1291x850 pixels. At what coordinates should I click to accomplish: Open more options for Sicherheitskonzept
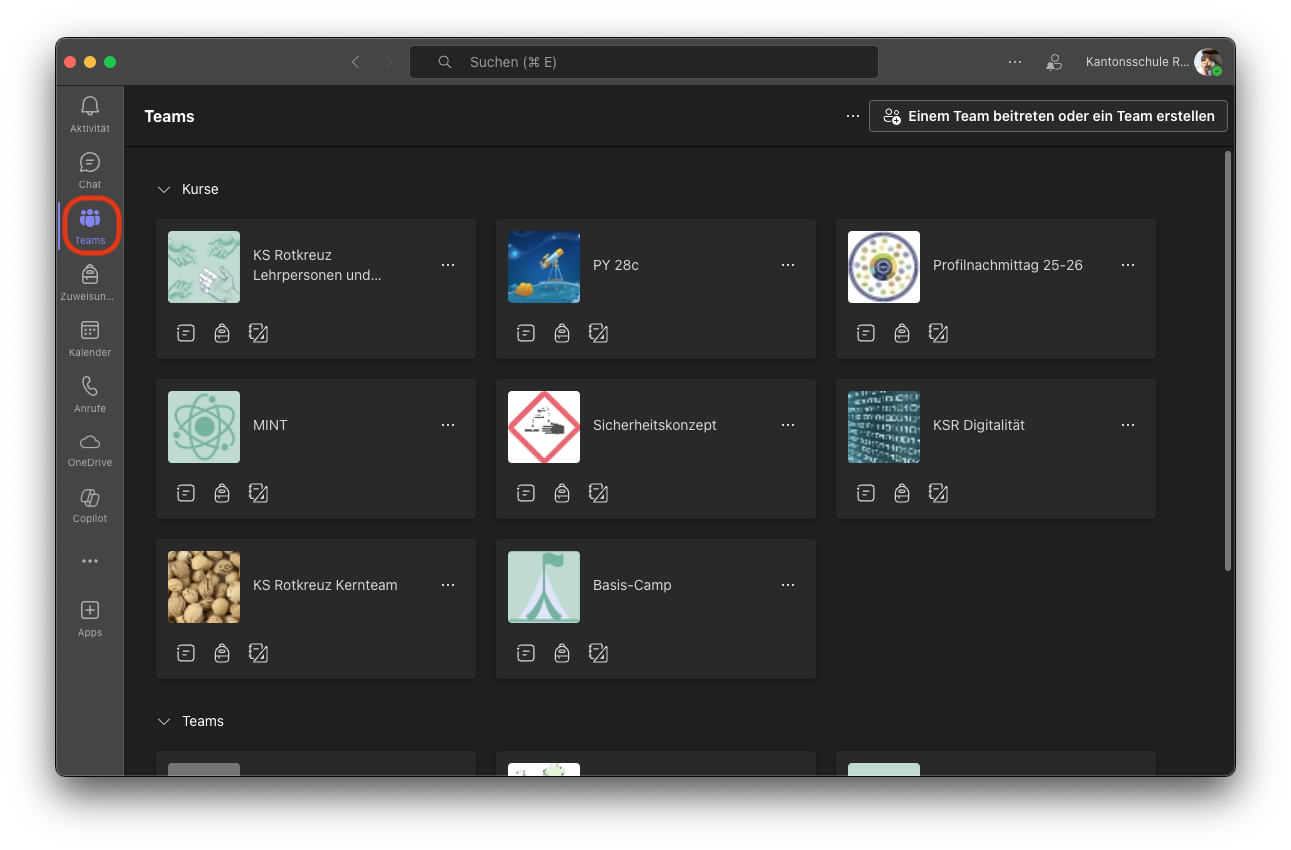click(x=788, y=425)
